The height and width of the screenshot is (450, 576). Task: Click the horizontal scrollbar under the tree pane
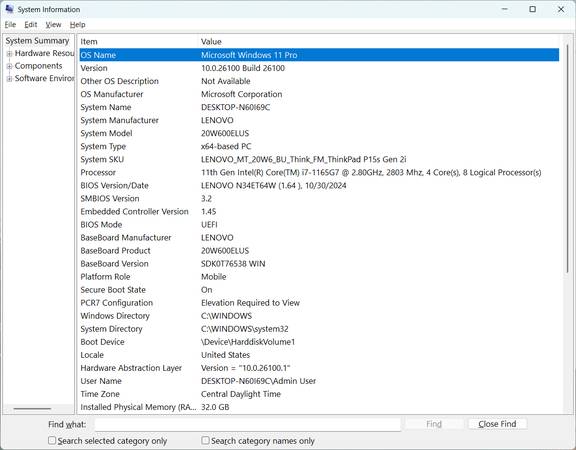click(32, 408)
